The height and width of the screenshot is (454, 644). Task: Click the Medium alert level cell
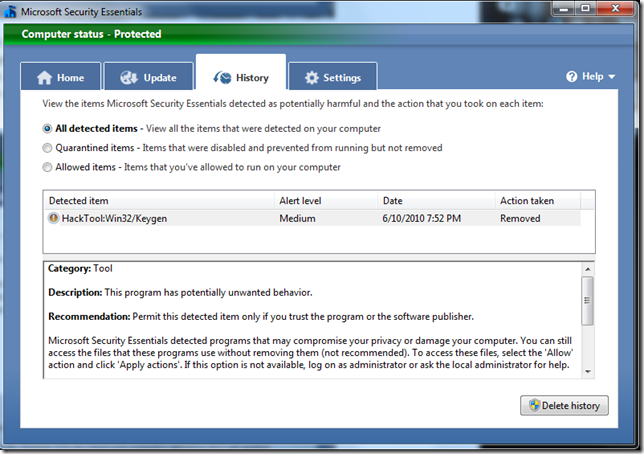(x=297, y=219)
